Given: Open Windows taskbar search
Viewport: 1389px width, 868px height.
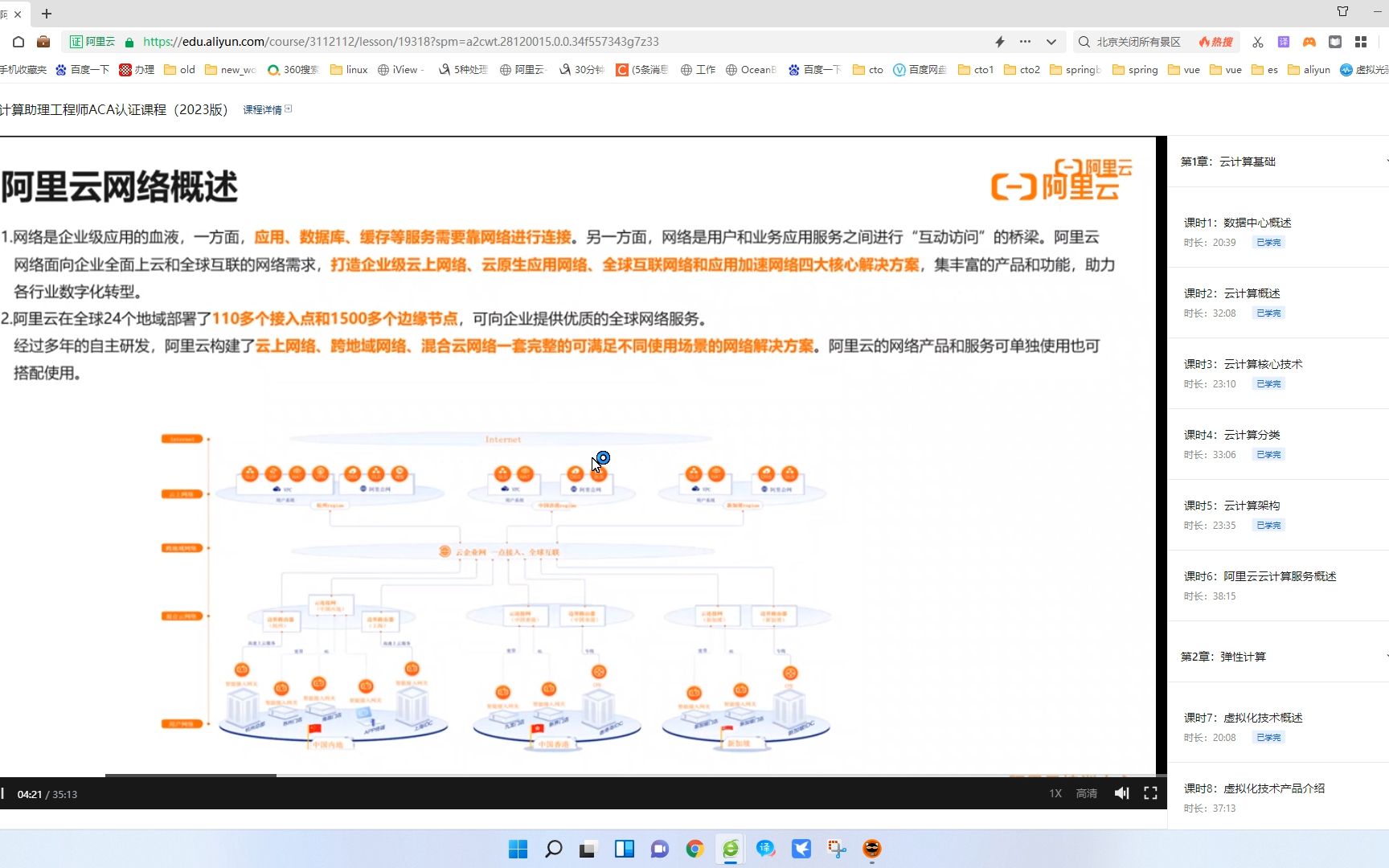Looking at the screenshot, I should pyautogui.click(x=554, y=849).
